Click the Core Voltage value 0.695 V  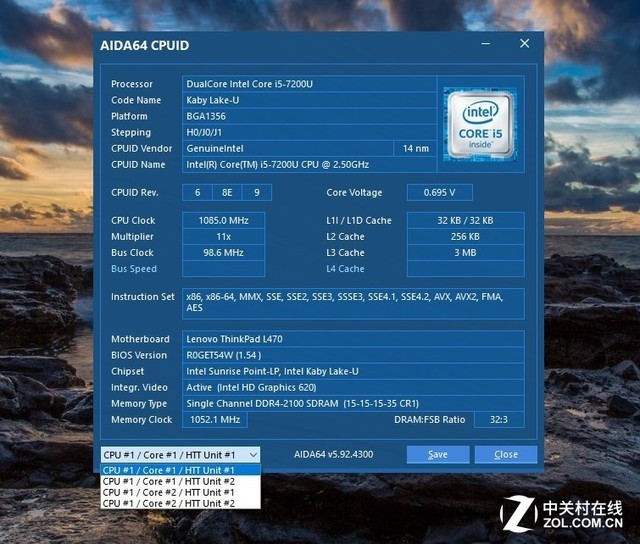tap(440, 193)
